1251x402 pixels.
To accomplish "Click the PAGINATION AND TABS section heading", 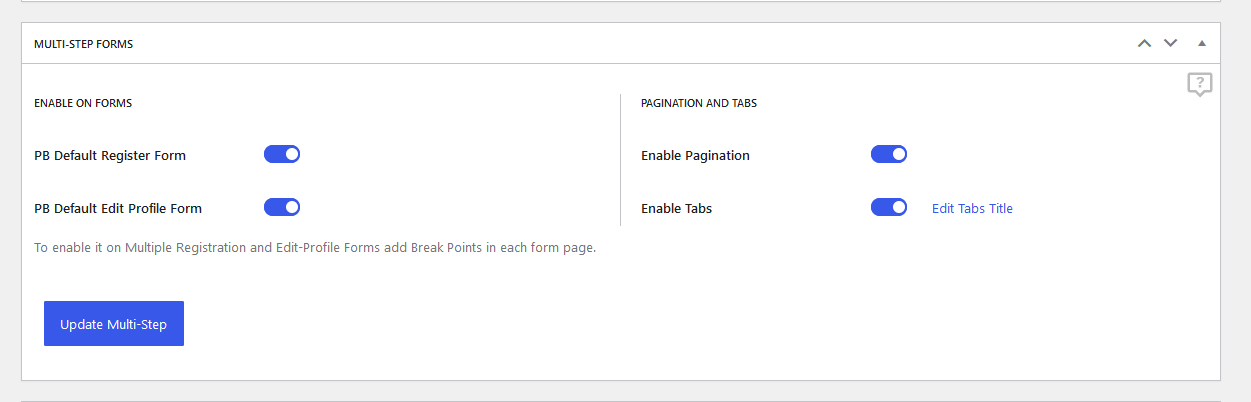I will [x=699, y=103].
